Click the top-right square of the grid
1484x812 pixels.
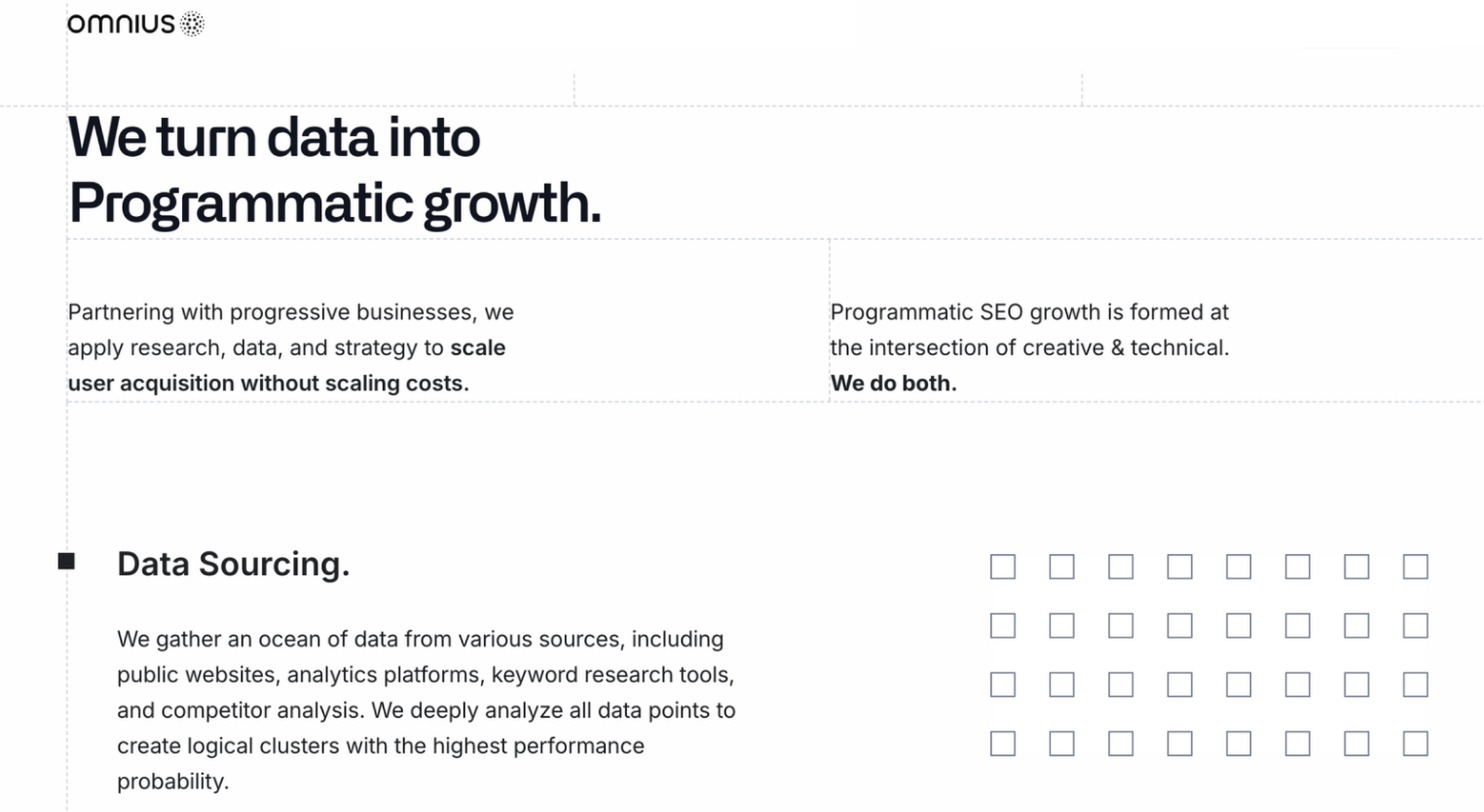pyautogui.click(x=1416, y=567)
